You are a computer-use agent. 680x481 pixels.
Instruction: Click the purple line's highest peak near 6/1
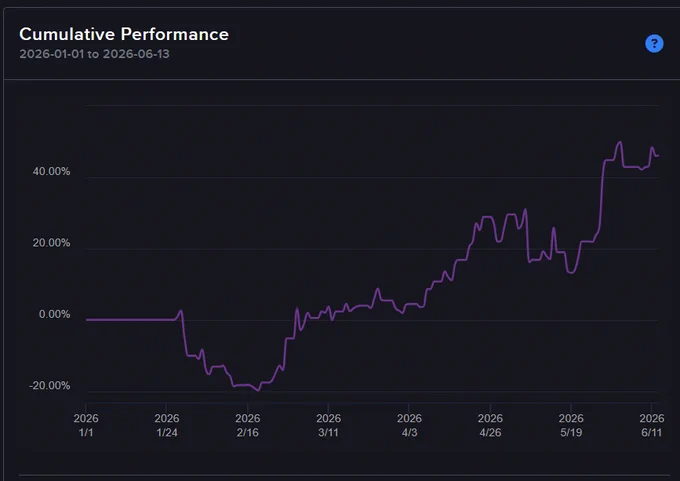point(620,142)
